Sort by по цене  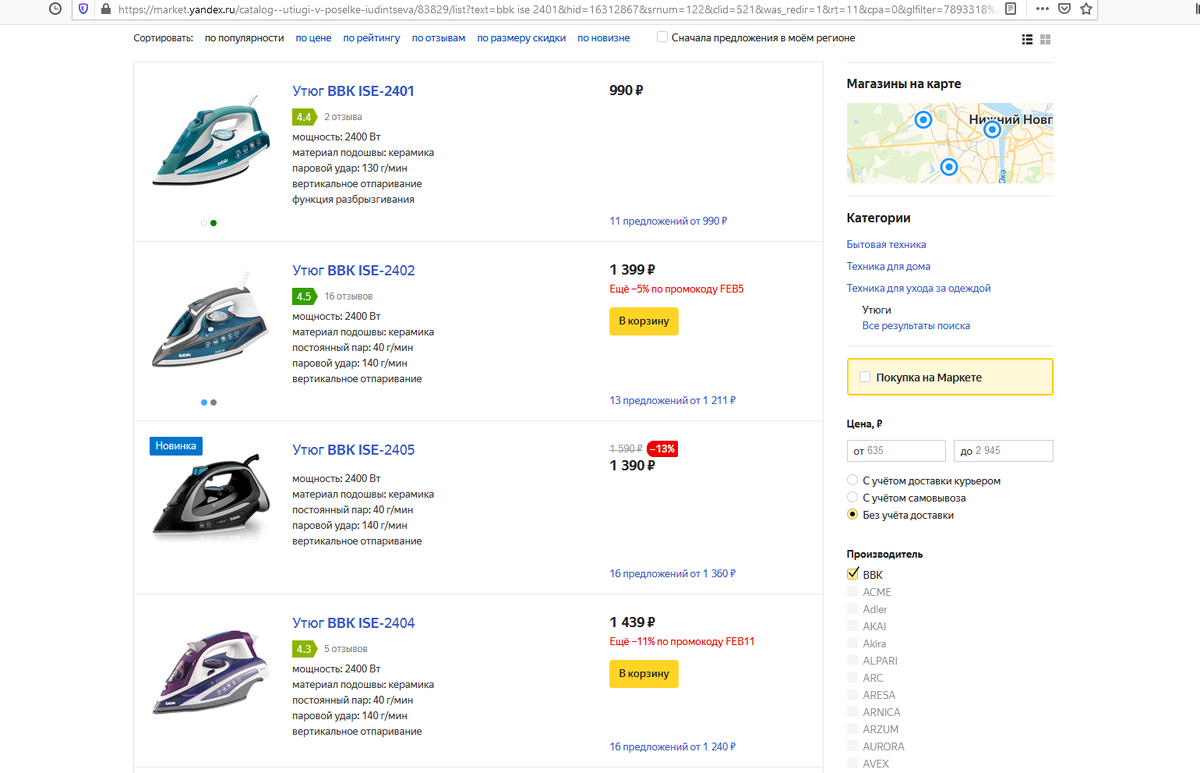(313, 38)
